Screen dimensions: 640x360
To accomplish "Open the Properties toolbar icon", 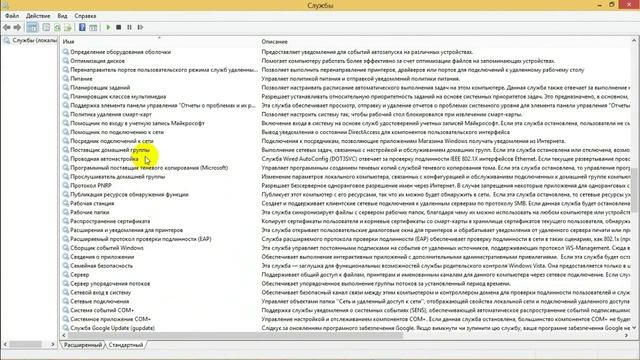I will [x=46, y=27].
